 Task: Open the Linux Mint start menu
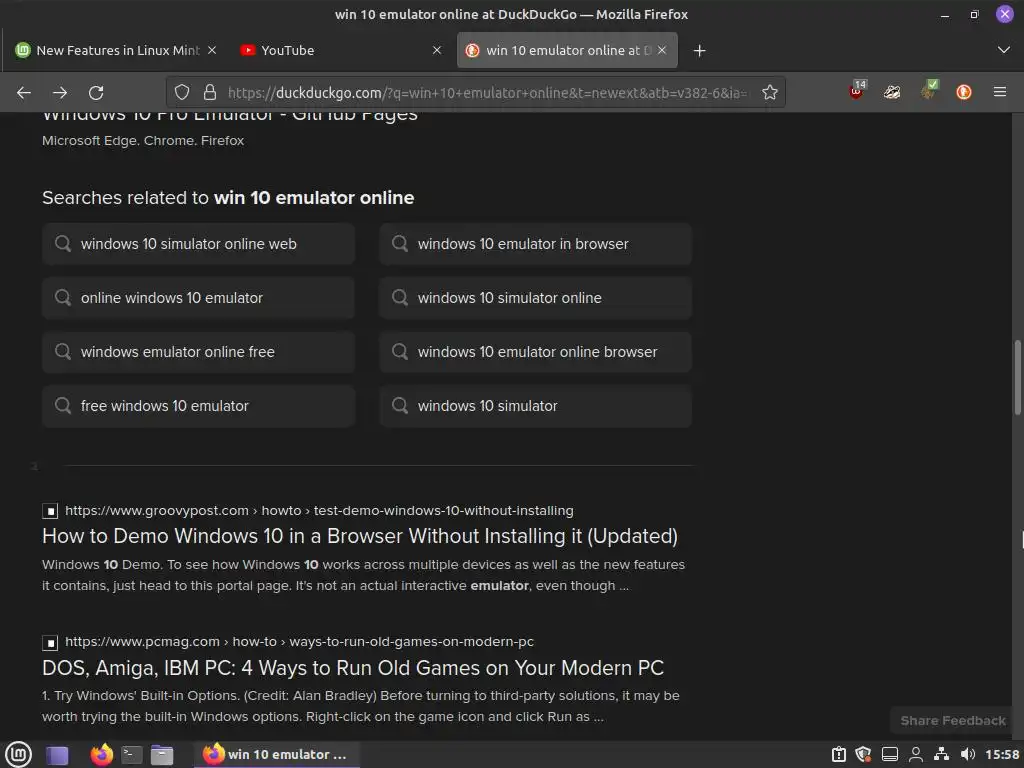point(18,755)
